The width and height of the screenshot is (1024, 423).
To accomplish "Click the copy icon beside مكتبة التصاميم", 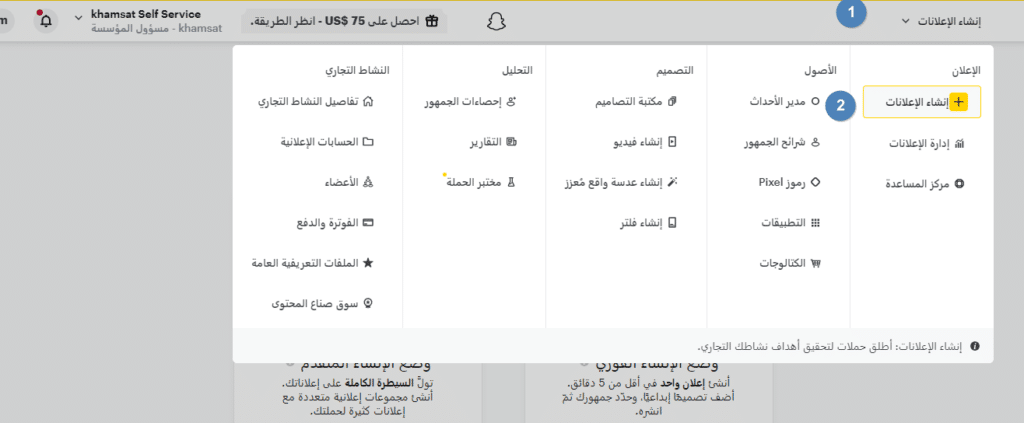I will (x=673, y=102).
